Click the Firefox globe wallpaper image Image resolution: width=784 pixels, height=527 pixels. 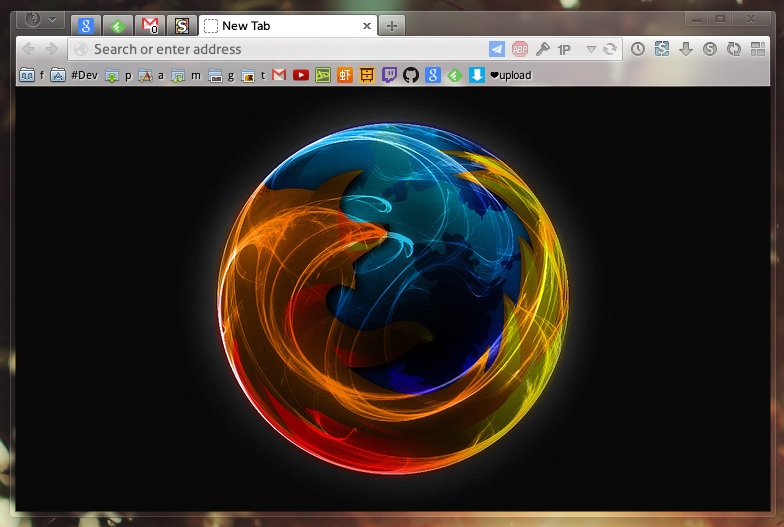click(x=393, y=298)
